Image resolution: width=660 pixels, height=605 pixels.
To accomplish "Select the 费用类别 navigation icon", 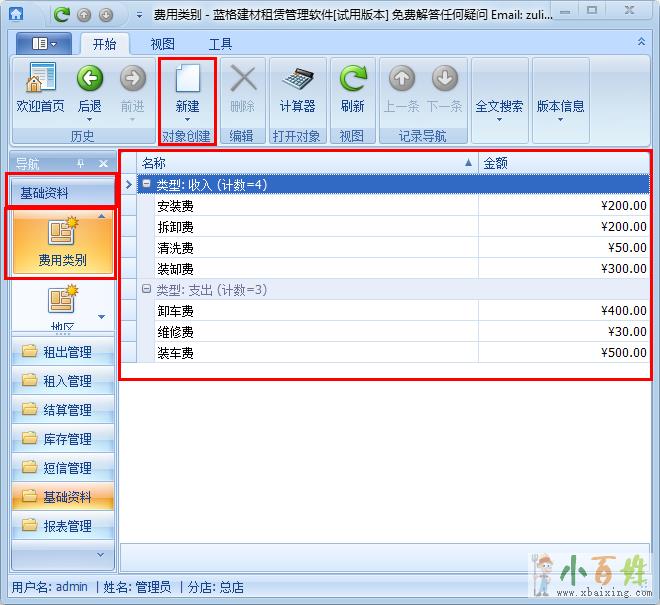I will [x=62, y=241].
